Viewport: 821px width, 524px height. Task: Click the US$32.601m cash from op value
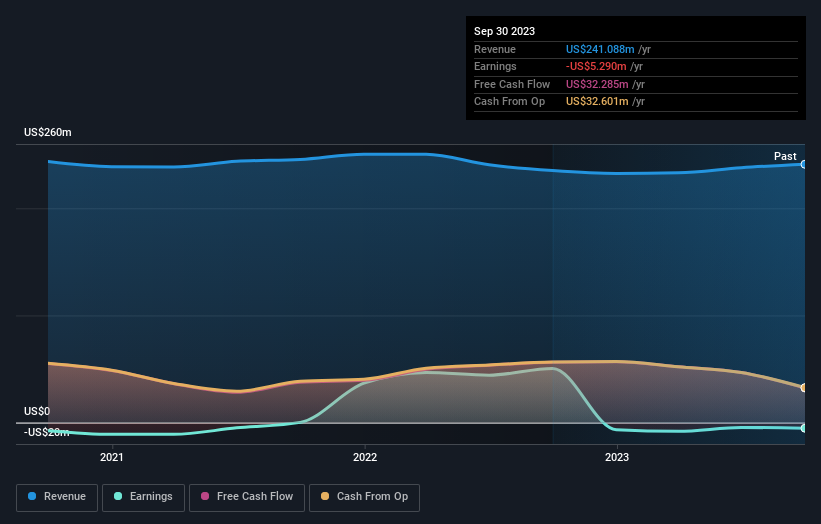pos(597,102)
